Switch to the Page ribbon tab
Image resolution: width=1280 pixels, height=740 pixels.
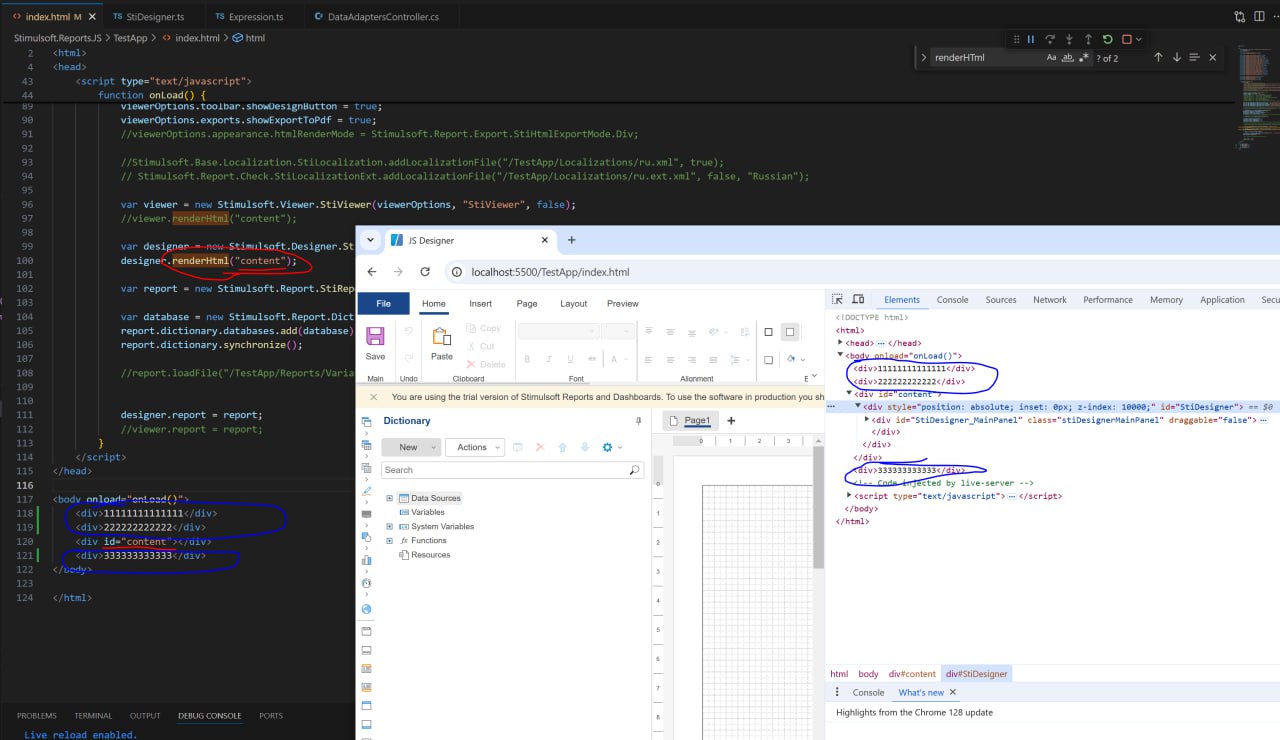(x=527, y=303)
